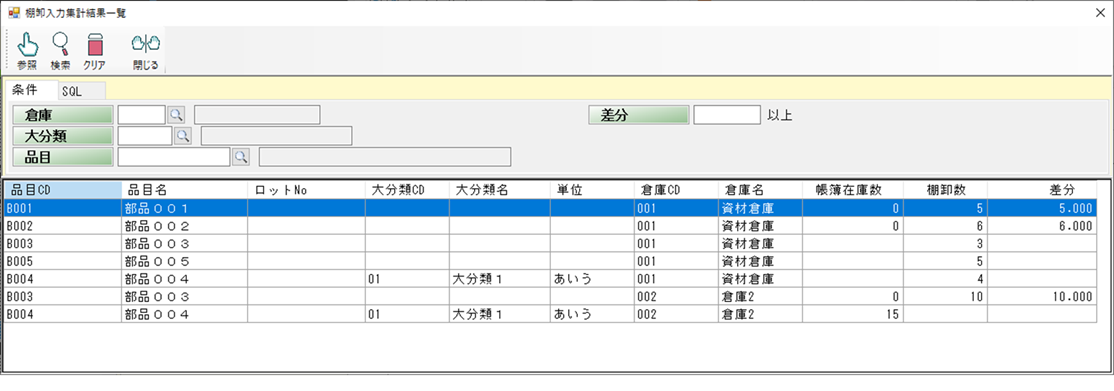This screenshot has width=1114, height=391.
Task: Sort by 品目CD column header
Action: pyautogui.click(x=63, y=190)
